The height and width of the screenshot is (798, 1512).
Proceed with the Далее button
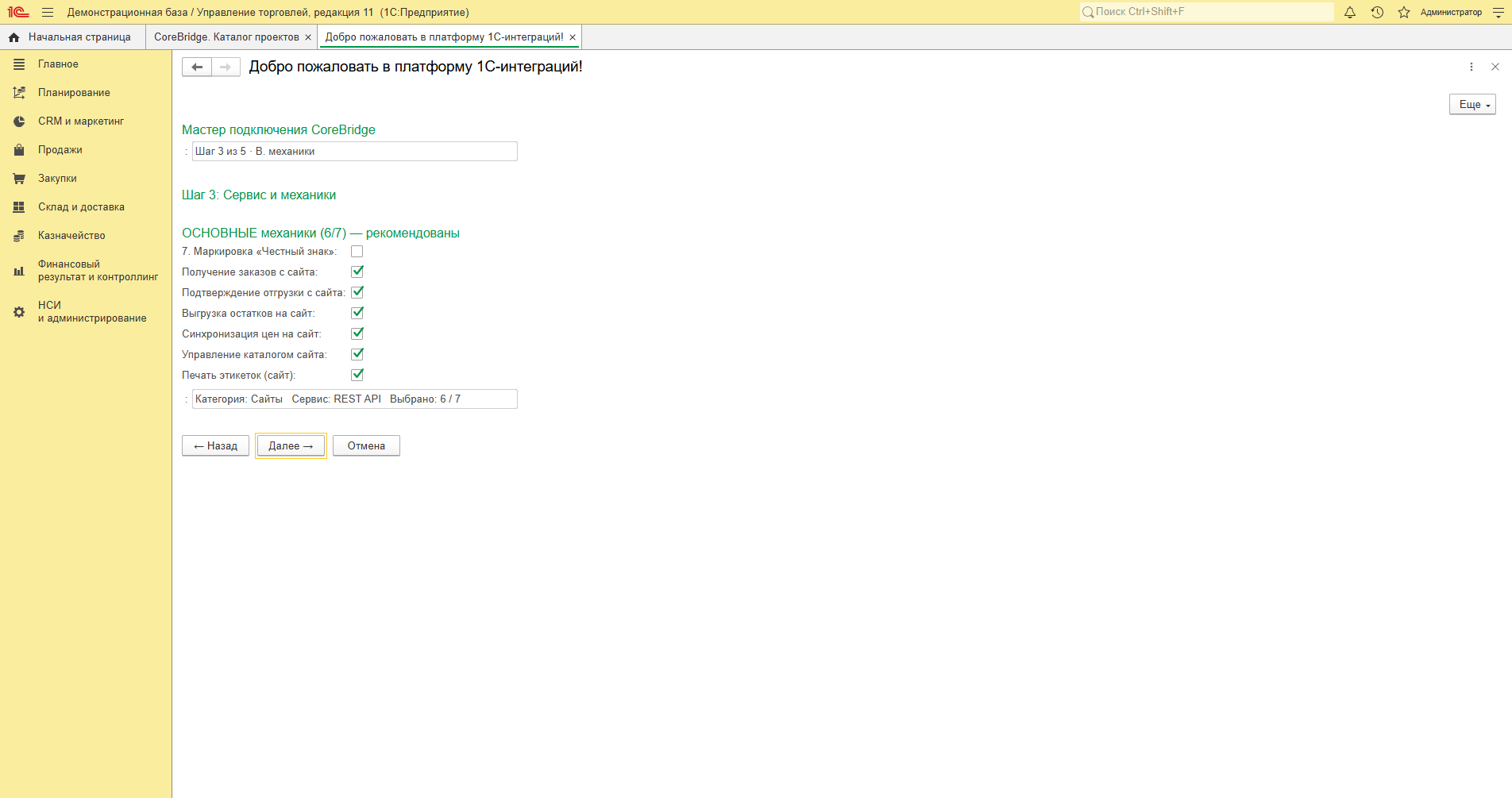(291, 446)
